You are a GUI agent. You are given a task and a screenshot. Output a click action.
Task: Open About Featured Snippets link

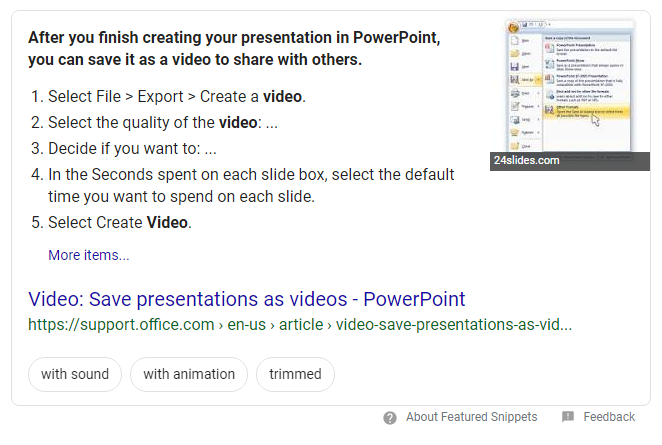tap(472, 417)
